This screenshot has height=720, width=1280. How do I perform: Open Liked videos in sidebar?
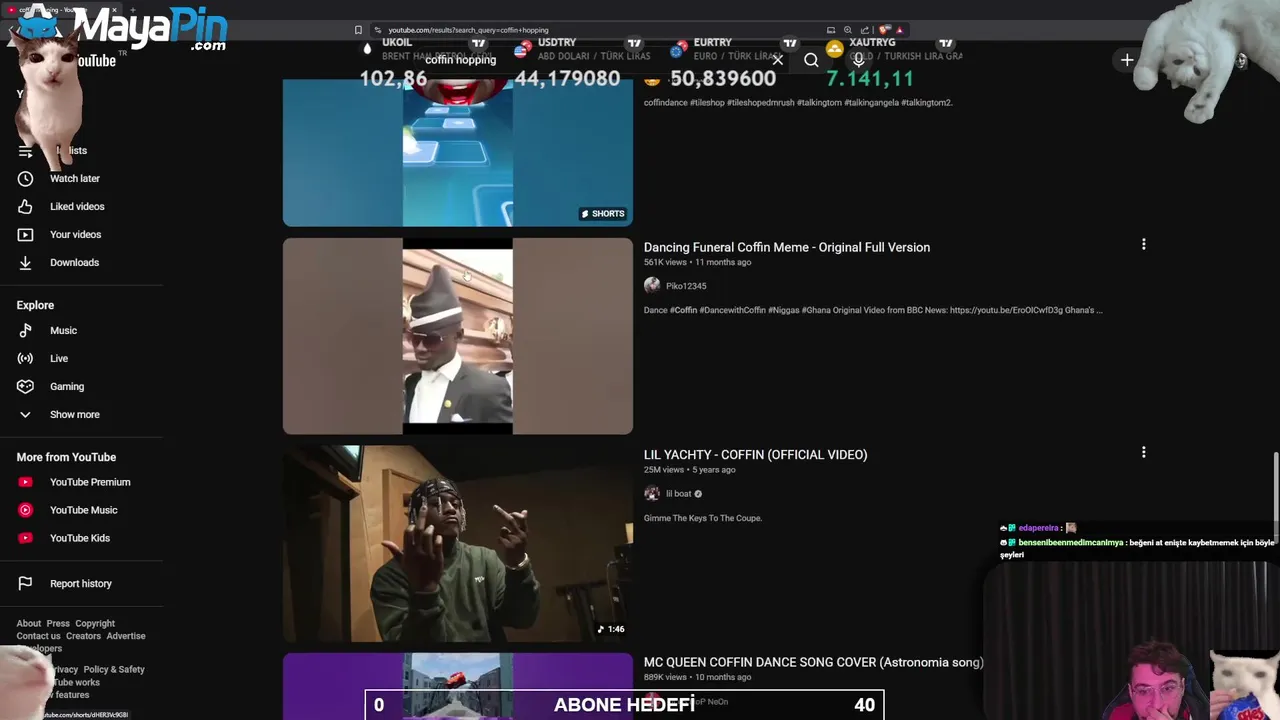click(x=77, y=206)
